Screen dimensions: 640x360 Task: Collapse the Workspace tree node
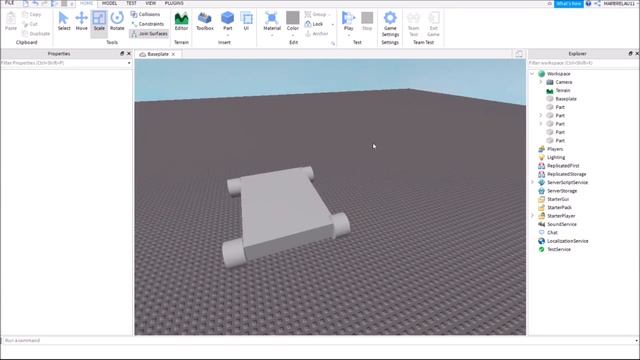click(532, 74)
